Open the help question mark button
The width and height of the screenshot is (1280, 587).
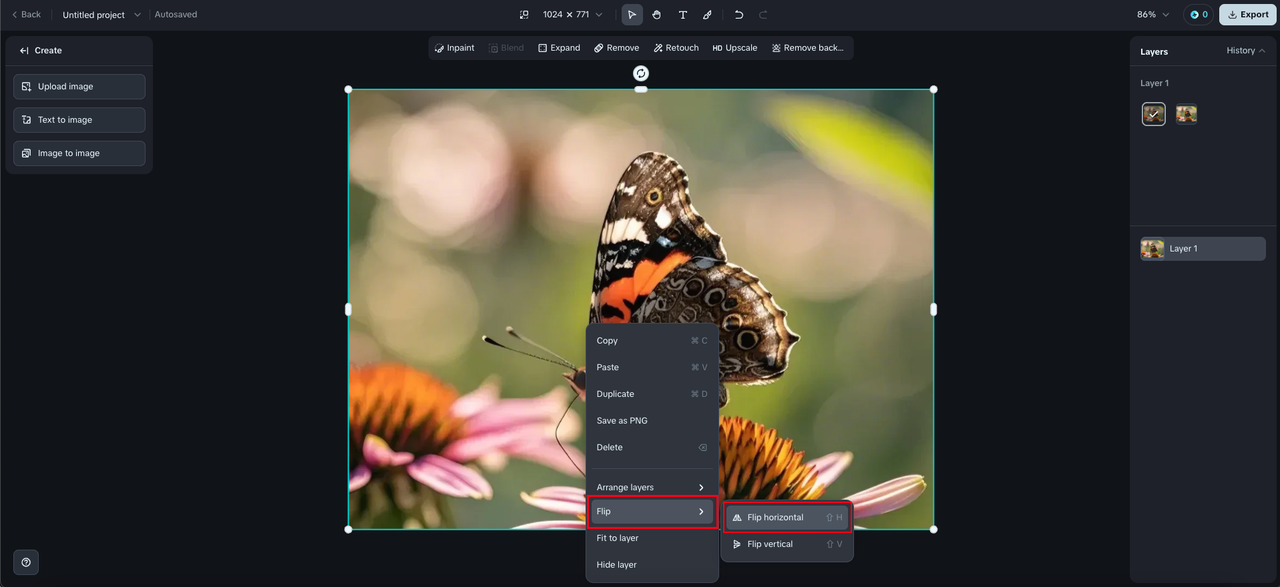[26, 562]
